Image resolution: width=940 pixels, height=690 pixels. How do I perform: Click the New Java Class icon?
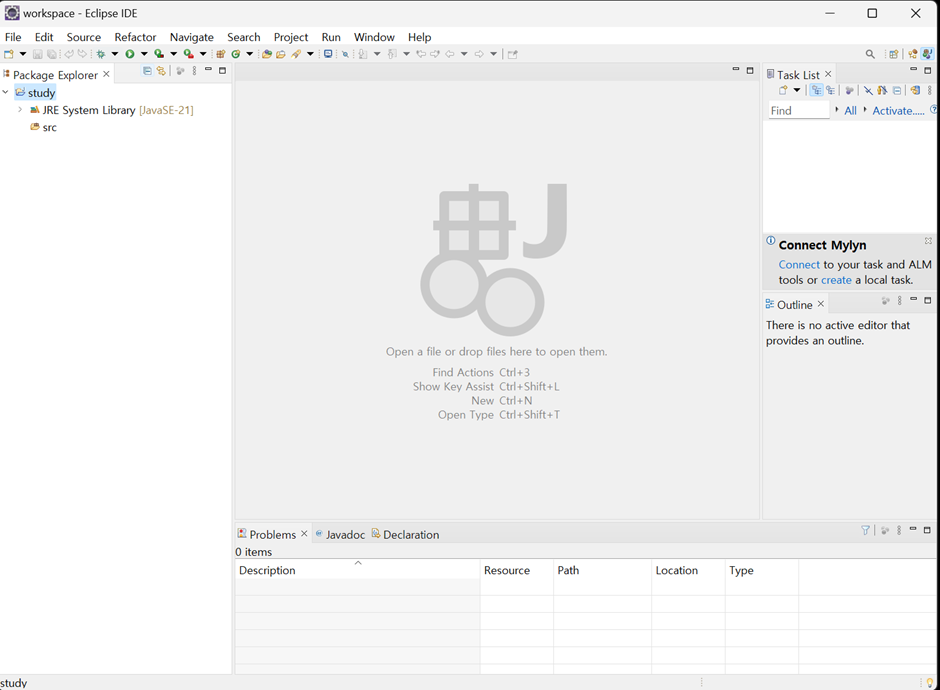click(x=236, y=54)
